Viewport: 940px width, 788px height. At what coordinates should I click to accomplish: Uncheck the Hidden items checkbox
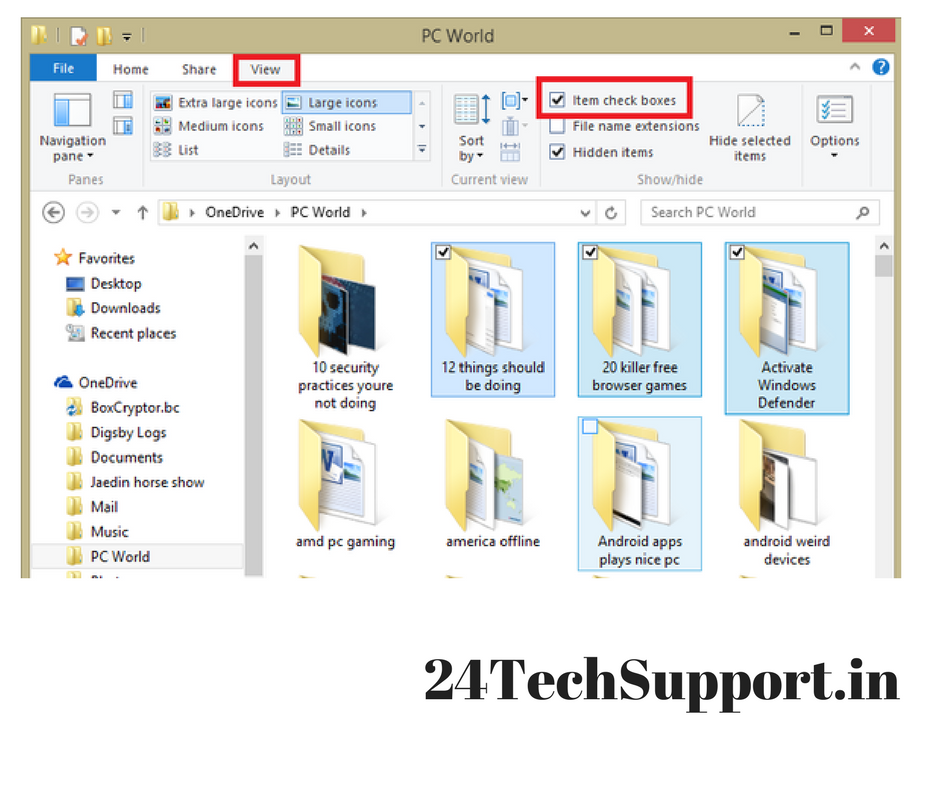(558, 152)
